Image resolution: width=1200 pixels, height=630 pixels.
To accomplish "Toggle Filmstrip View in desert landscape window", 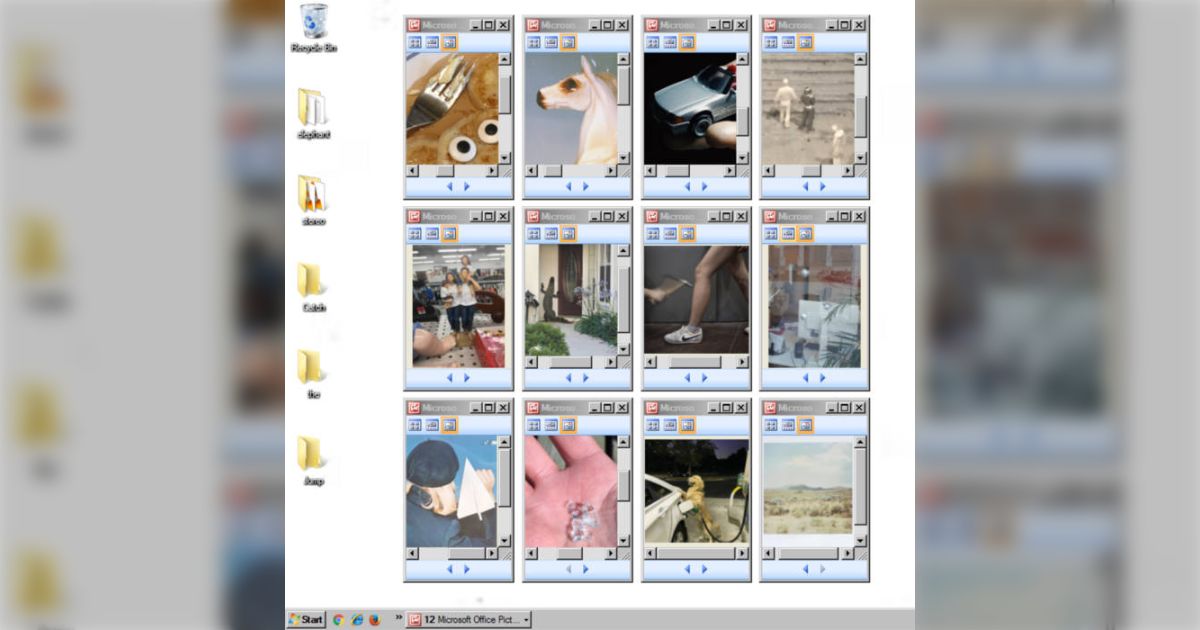I will click(788, 425).
